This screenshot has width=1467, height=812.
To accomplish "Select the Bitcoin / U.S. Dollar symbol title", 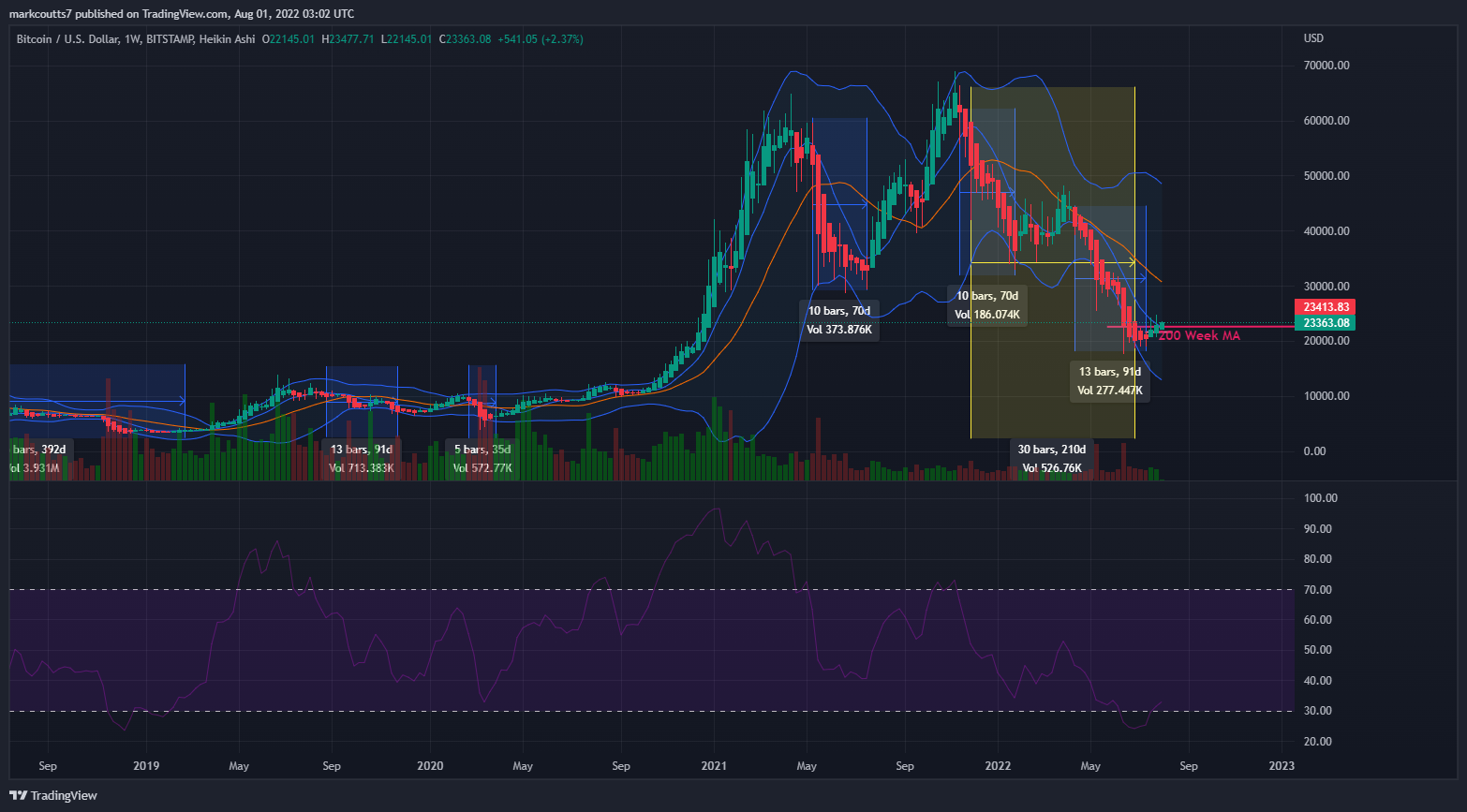I will pos(67,39).
